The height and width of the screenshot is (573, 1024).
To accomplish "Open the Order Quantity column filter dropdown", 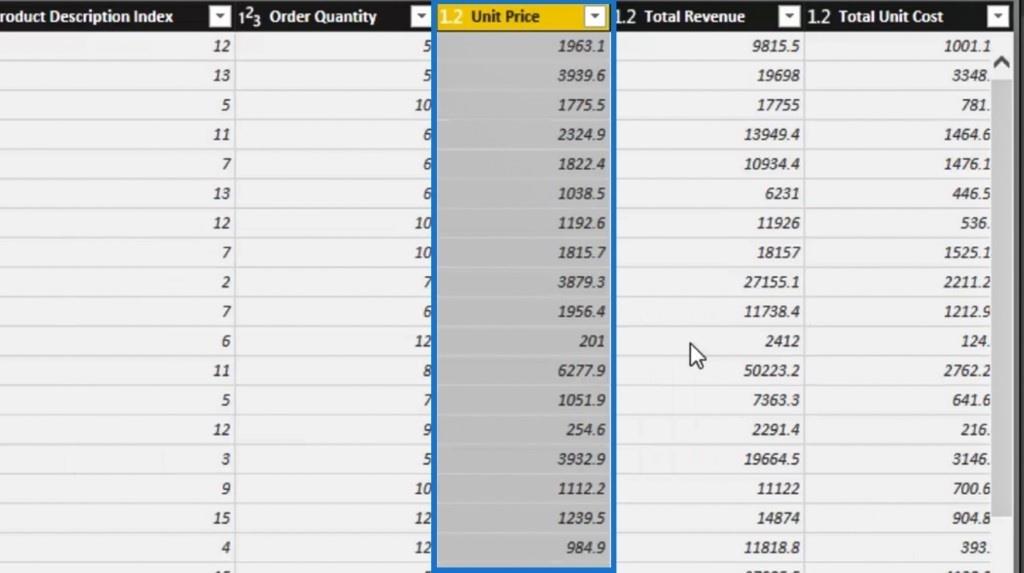I will (421, 16).
